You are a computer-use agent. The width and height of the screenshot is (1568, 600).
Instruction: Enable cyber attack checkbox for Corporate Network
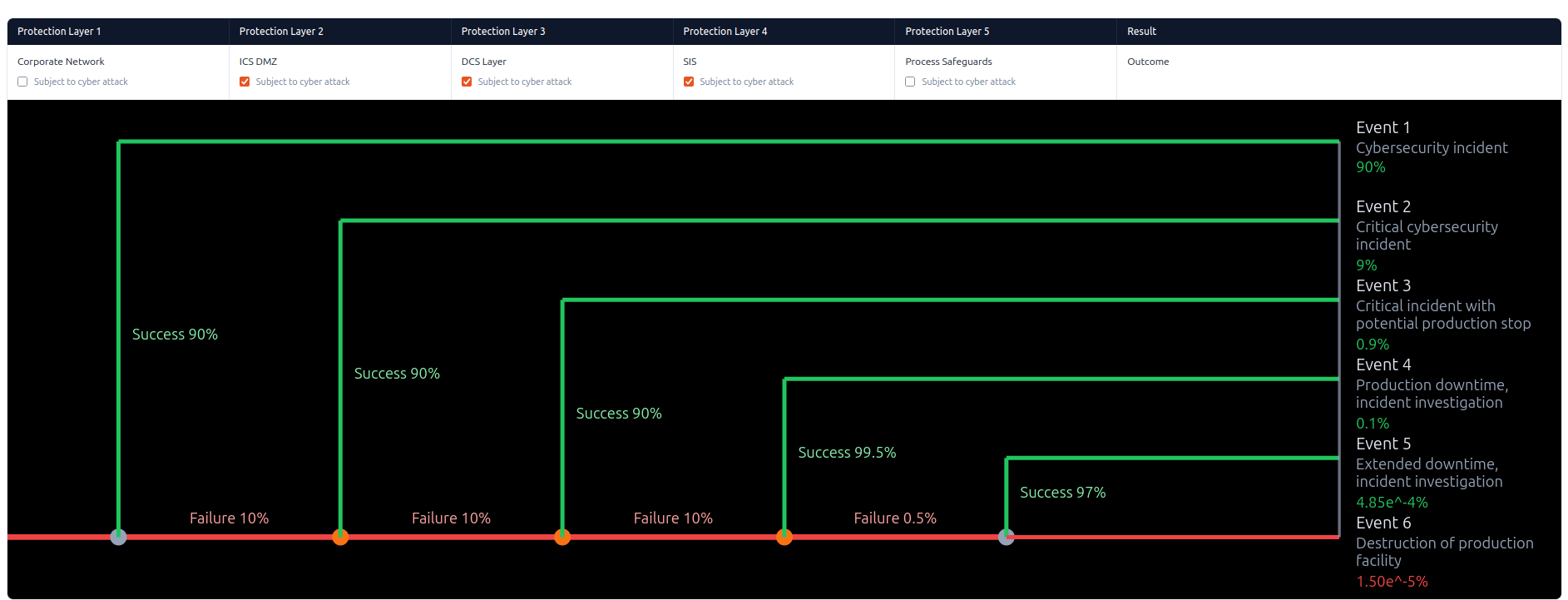tap(22, 82)
